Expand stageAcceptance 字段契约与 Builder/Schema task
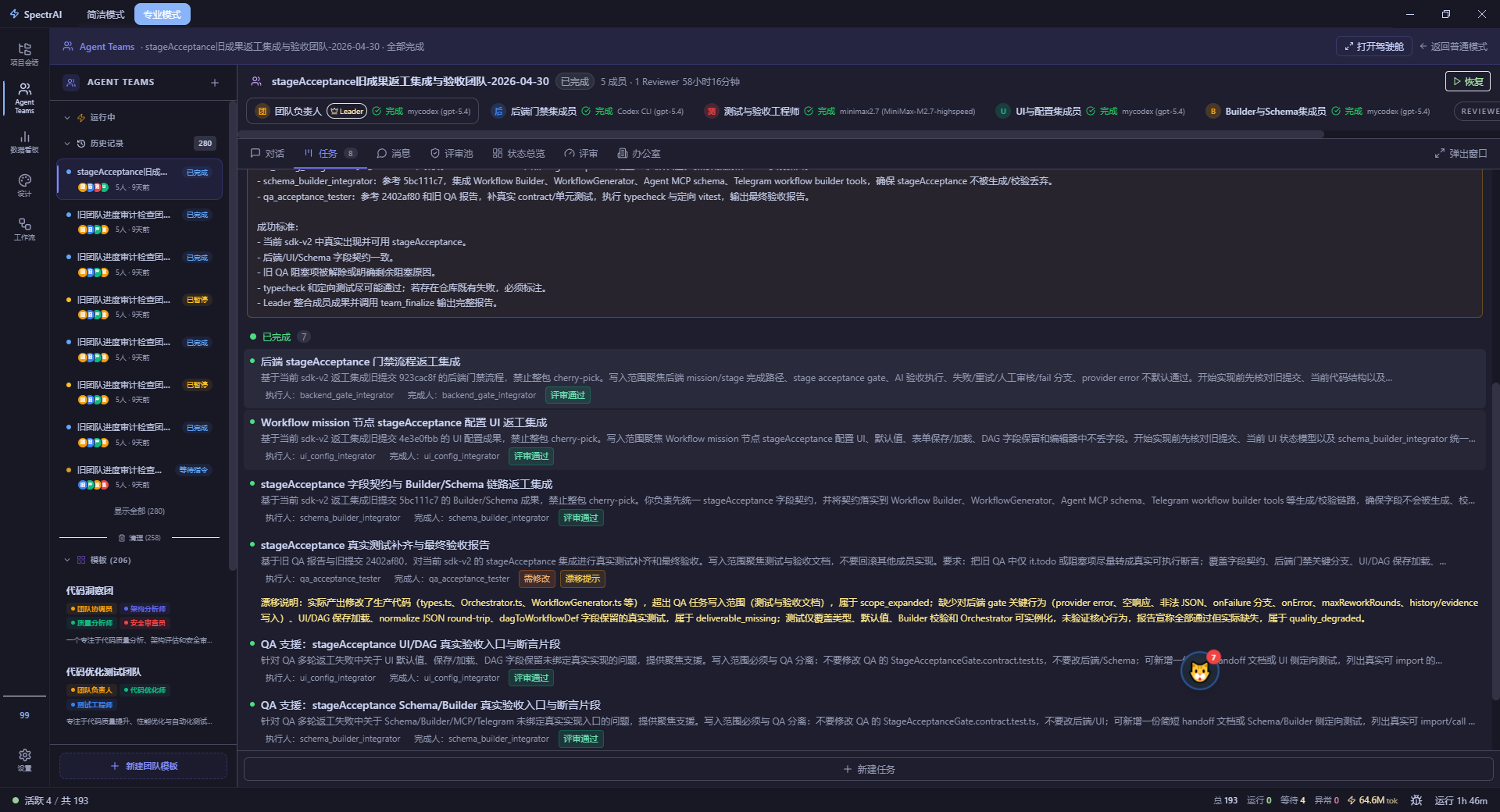Screen dimensions: 1500x812 (x=865, y=500)
